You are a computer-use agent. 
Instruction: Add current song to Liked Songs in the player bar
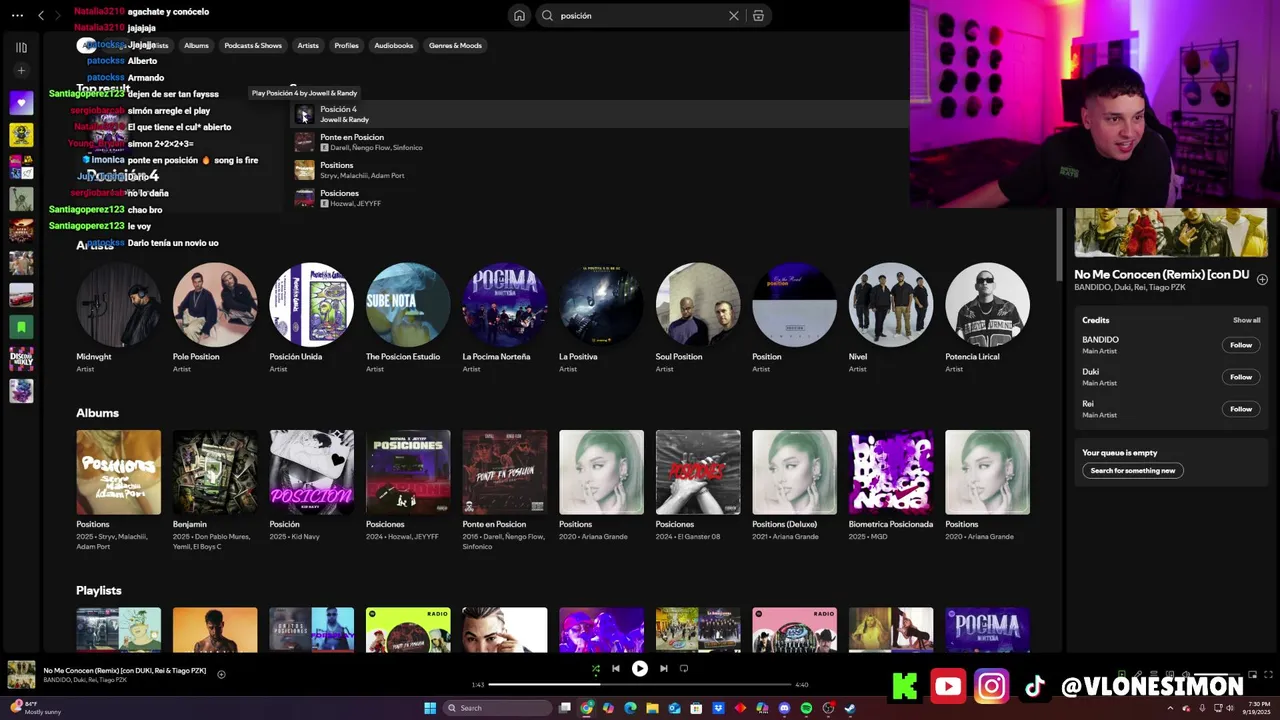click(221, 674)
